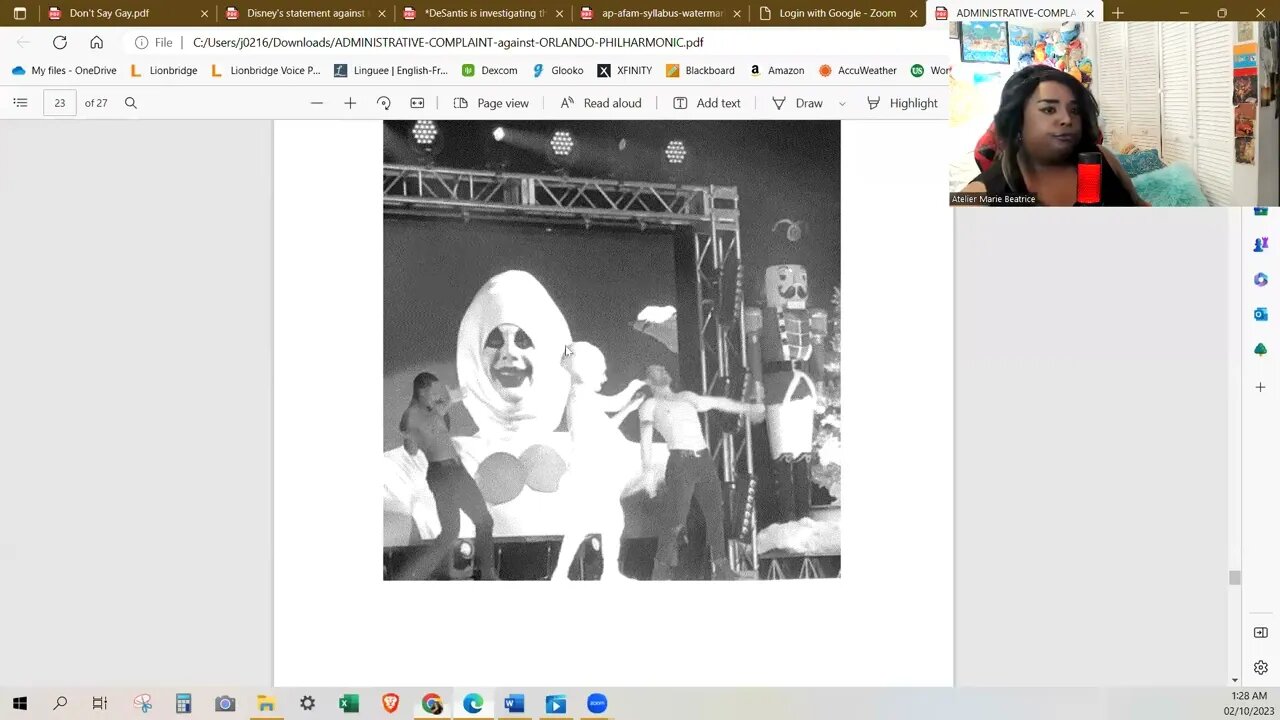Open the Dexcom bookmark
This screenshot has height=720, width=1280.
489,71
